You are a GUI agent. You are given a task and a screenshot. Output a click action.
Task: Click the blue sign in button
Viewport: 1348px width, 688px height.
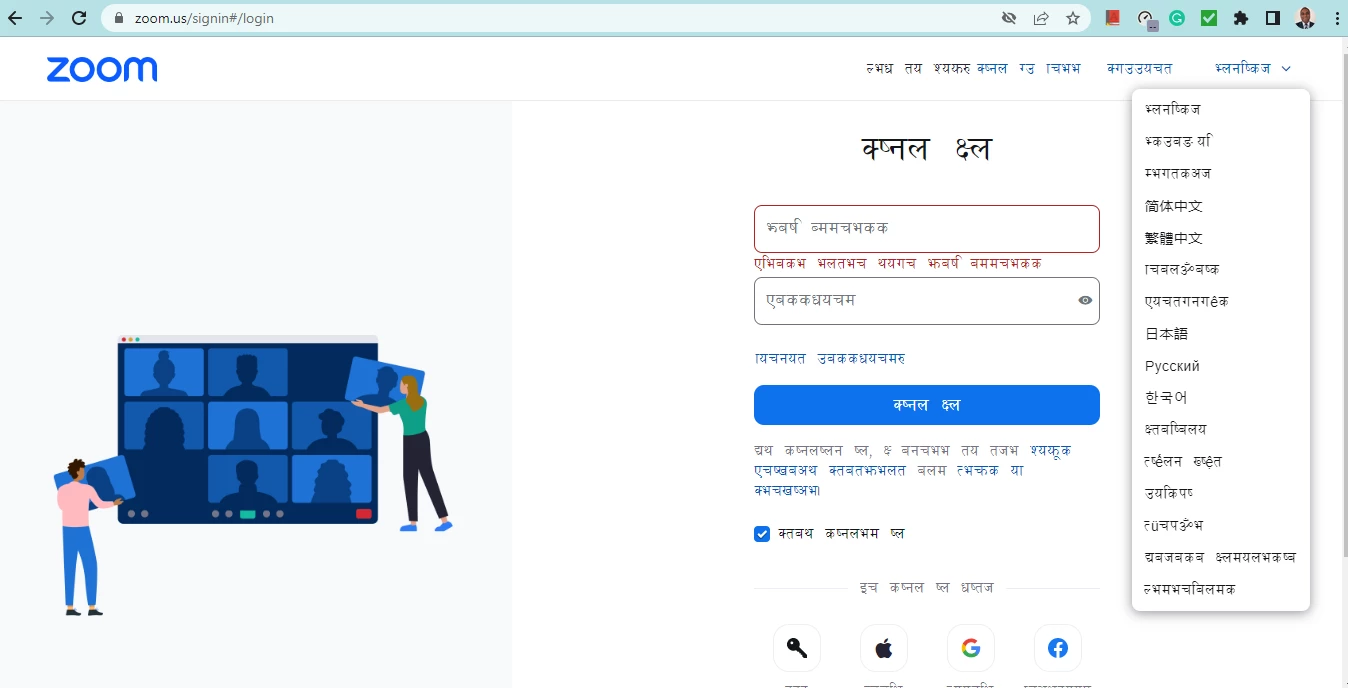click(927, 405)
